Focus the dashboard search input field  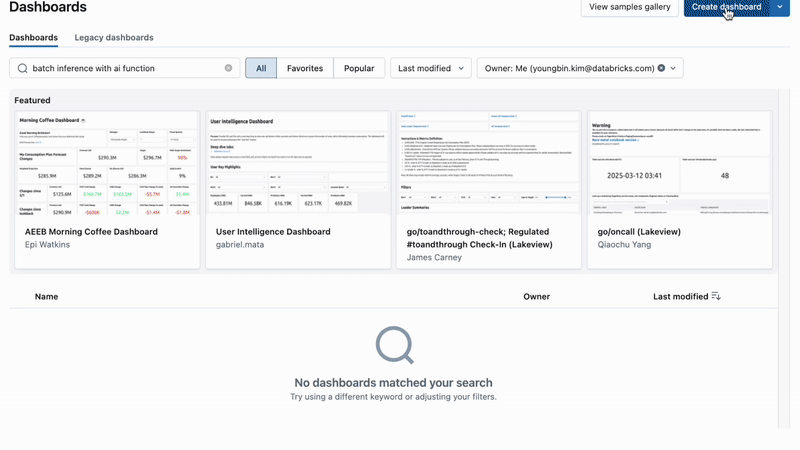pos(124,68)
